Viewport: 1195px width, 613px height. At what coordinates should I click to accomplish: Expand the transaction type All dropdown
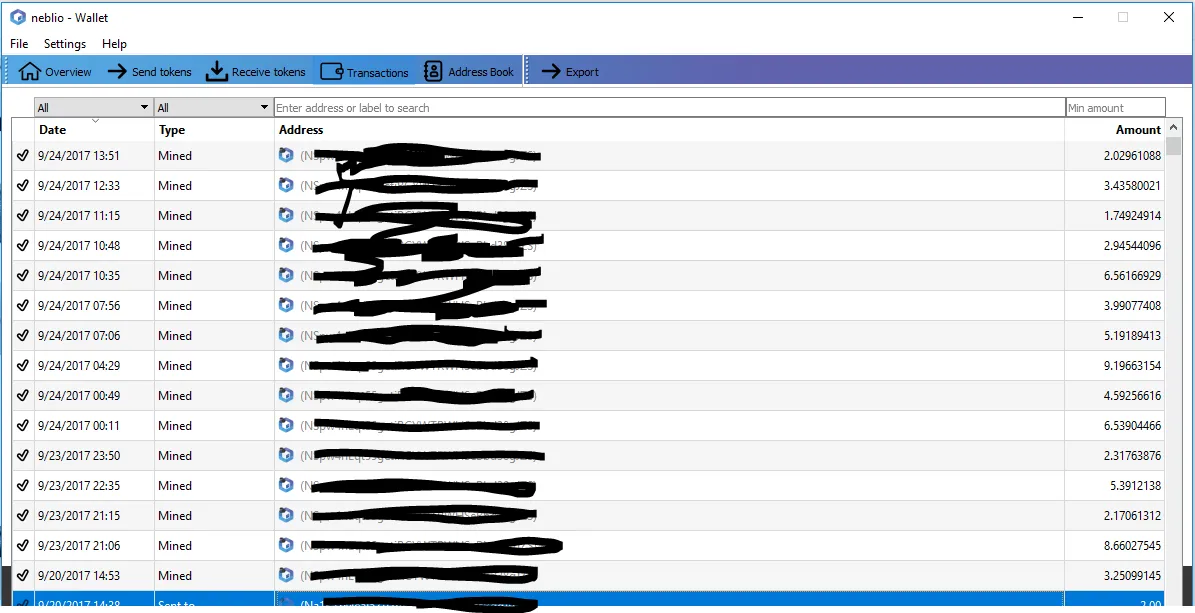pos(213,108)
